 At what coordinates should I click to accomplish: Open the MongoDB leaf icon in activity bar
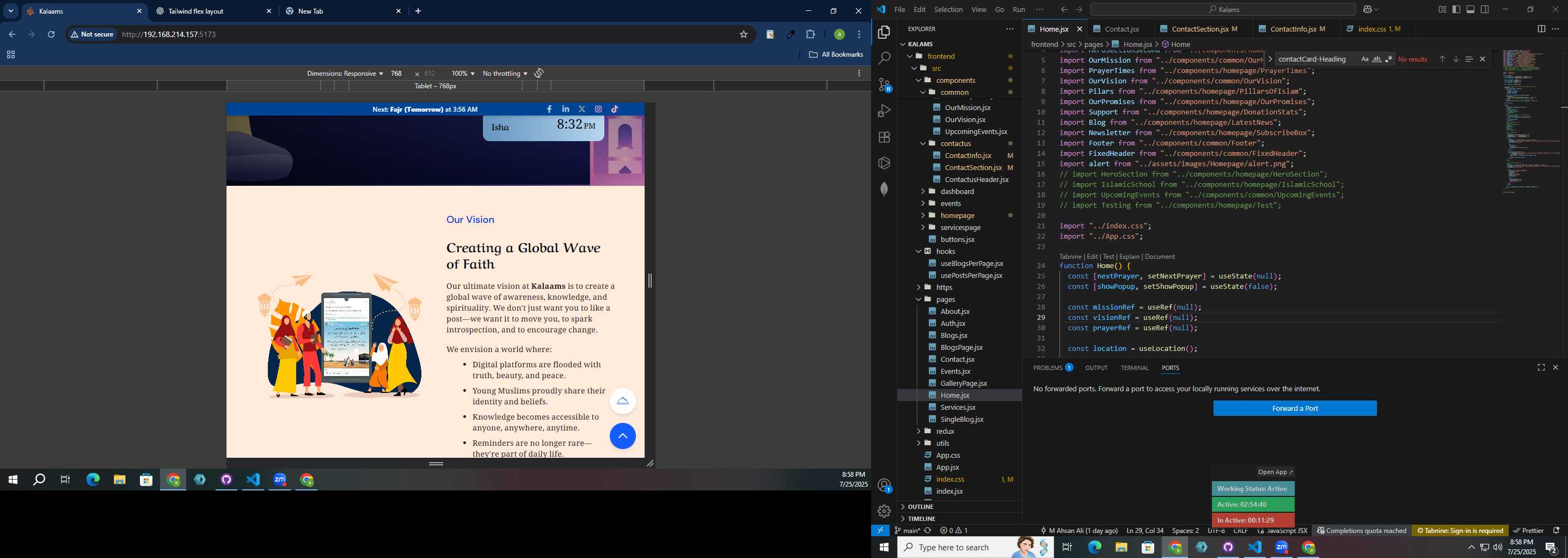(884, 189)
